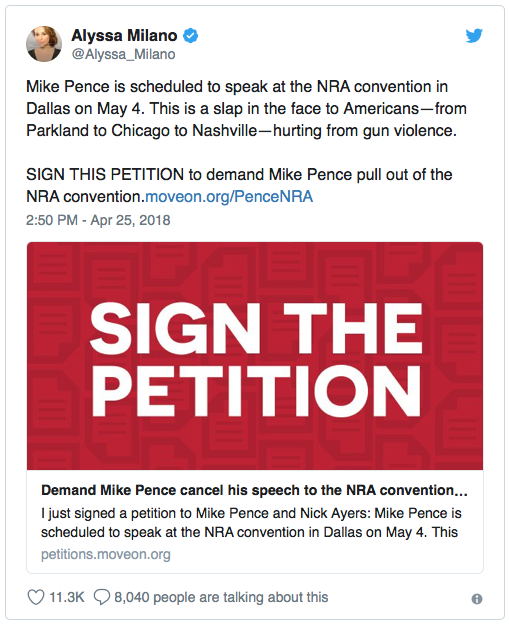
Task: View the 11.3K likes count
Action: click(x=66, y=597)
